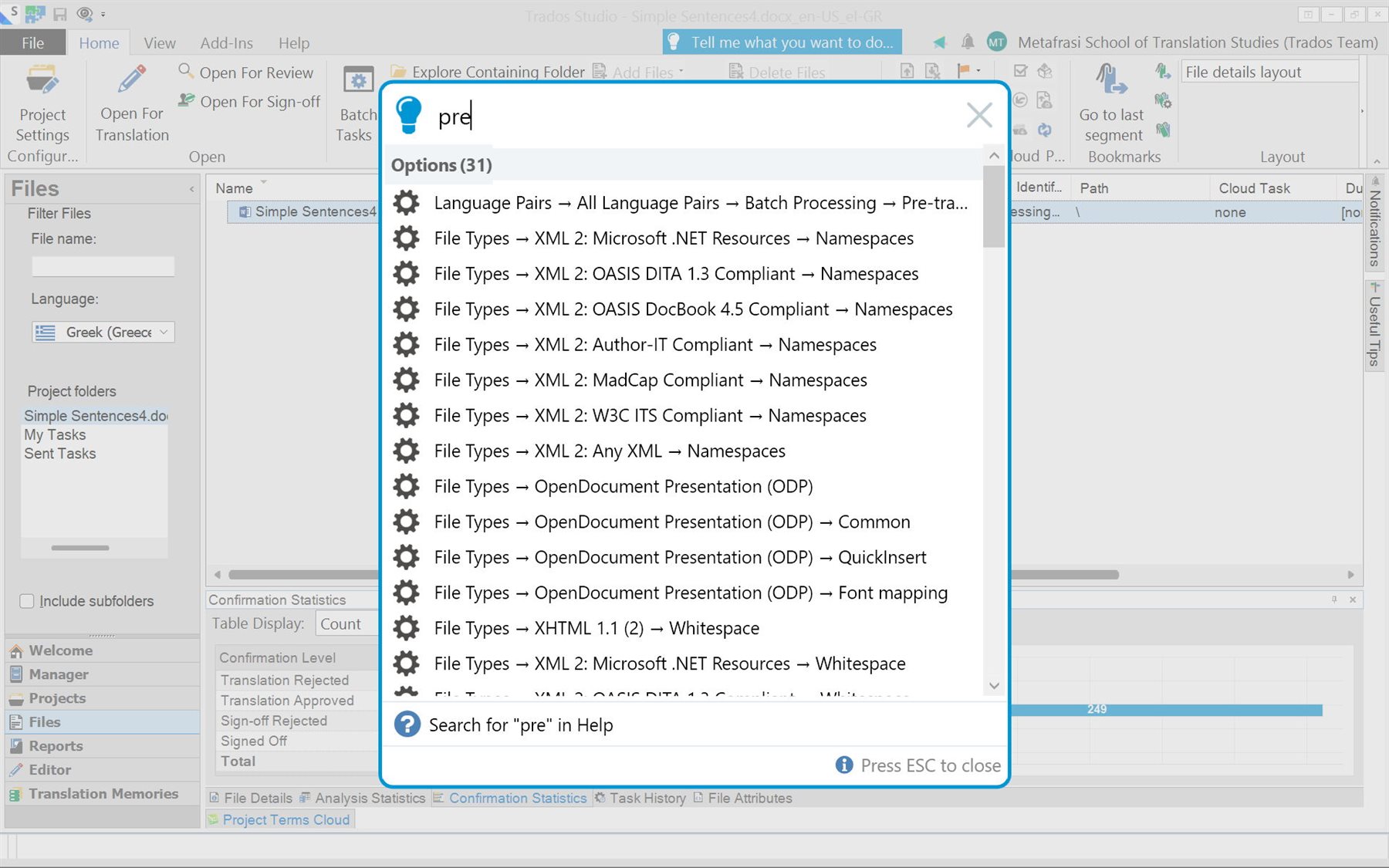Switch to the View ribbon tab
The image size is (1389, 868).
point(159,43)
